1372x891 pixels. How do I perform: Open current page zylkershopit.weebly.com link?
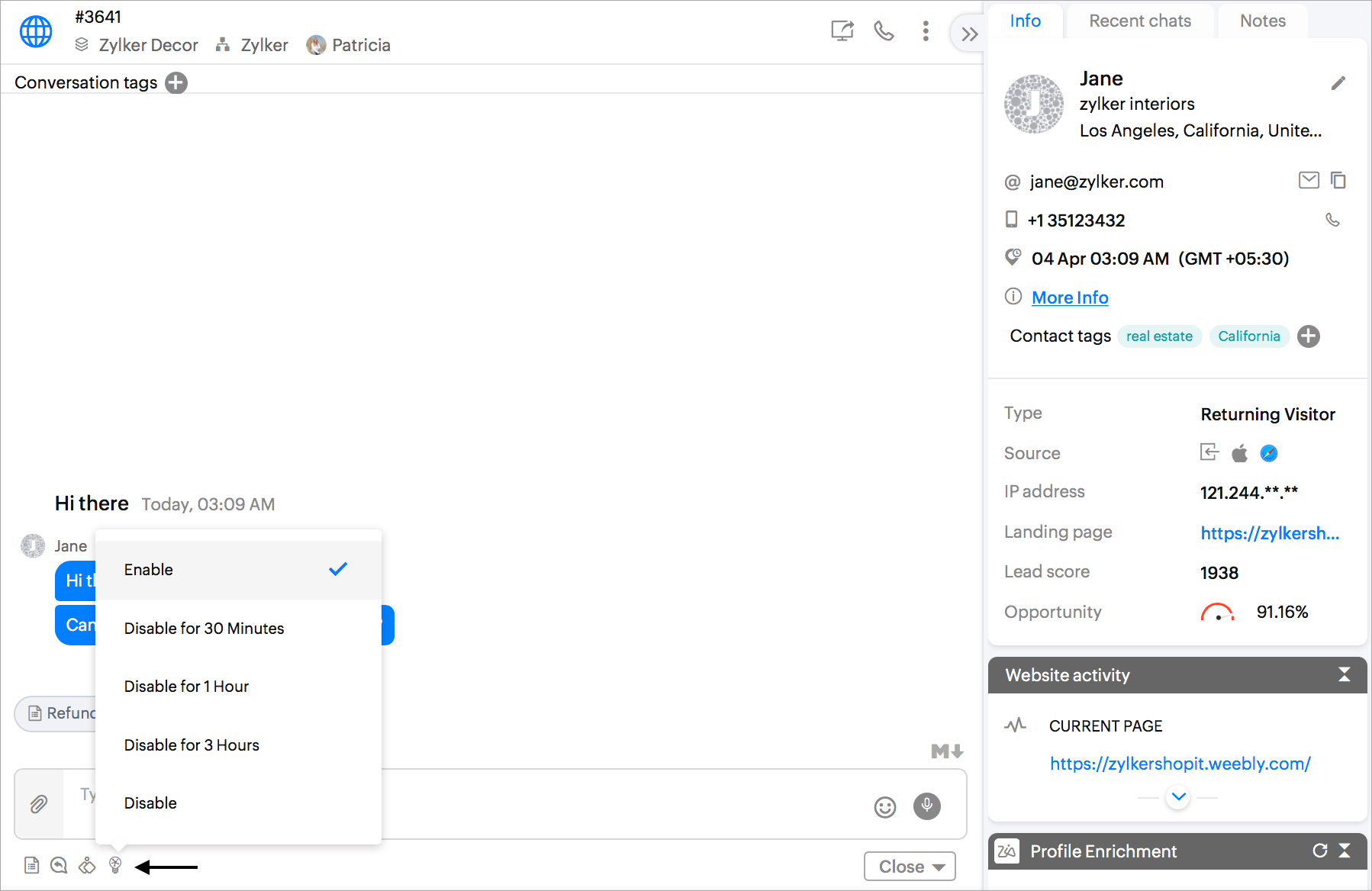click(1180, 764)
